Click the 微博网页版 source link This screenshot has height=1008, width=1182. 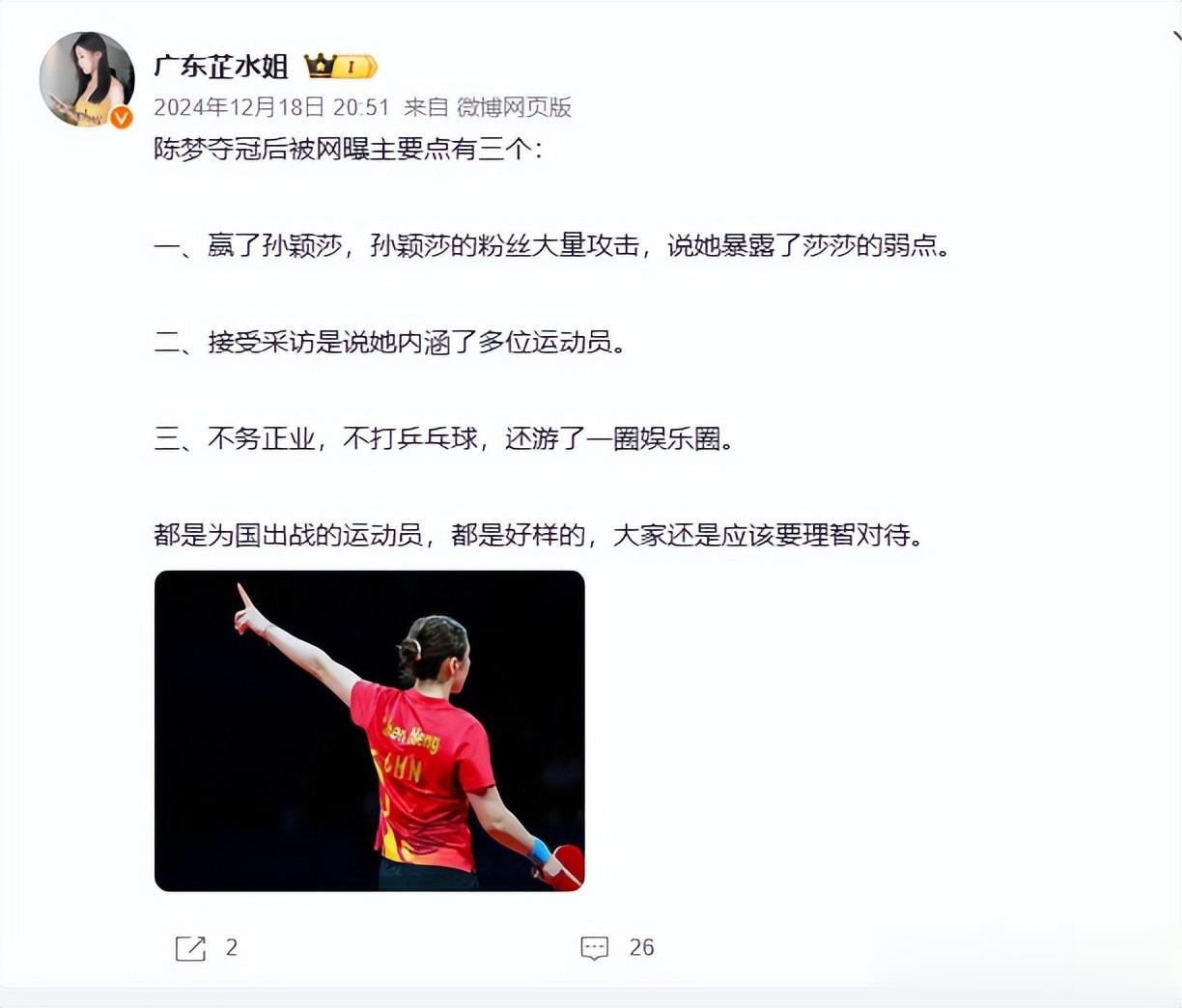point(514,107)
